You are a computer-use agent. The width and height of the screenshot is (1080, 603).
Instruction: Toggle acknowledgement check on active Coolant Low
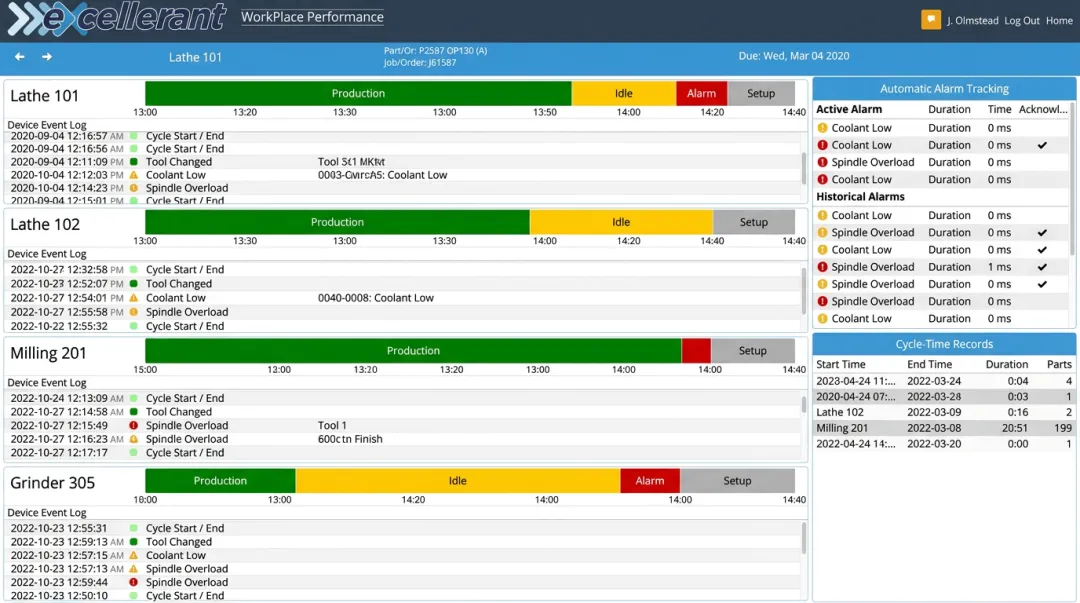point(1042,145)
